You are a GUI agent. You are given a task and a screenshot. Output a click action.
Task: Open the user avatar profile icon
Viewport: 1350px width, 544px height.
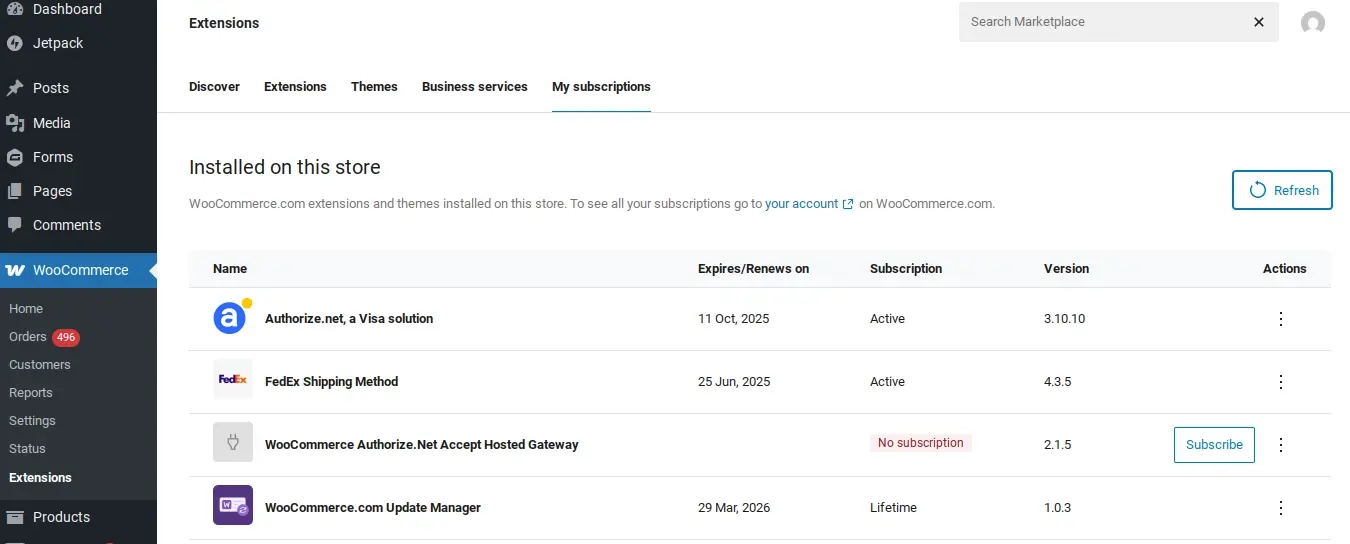point(1313,23)
